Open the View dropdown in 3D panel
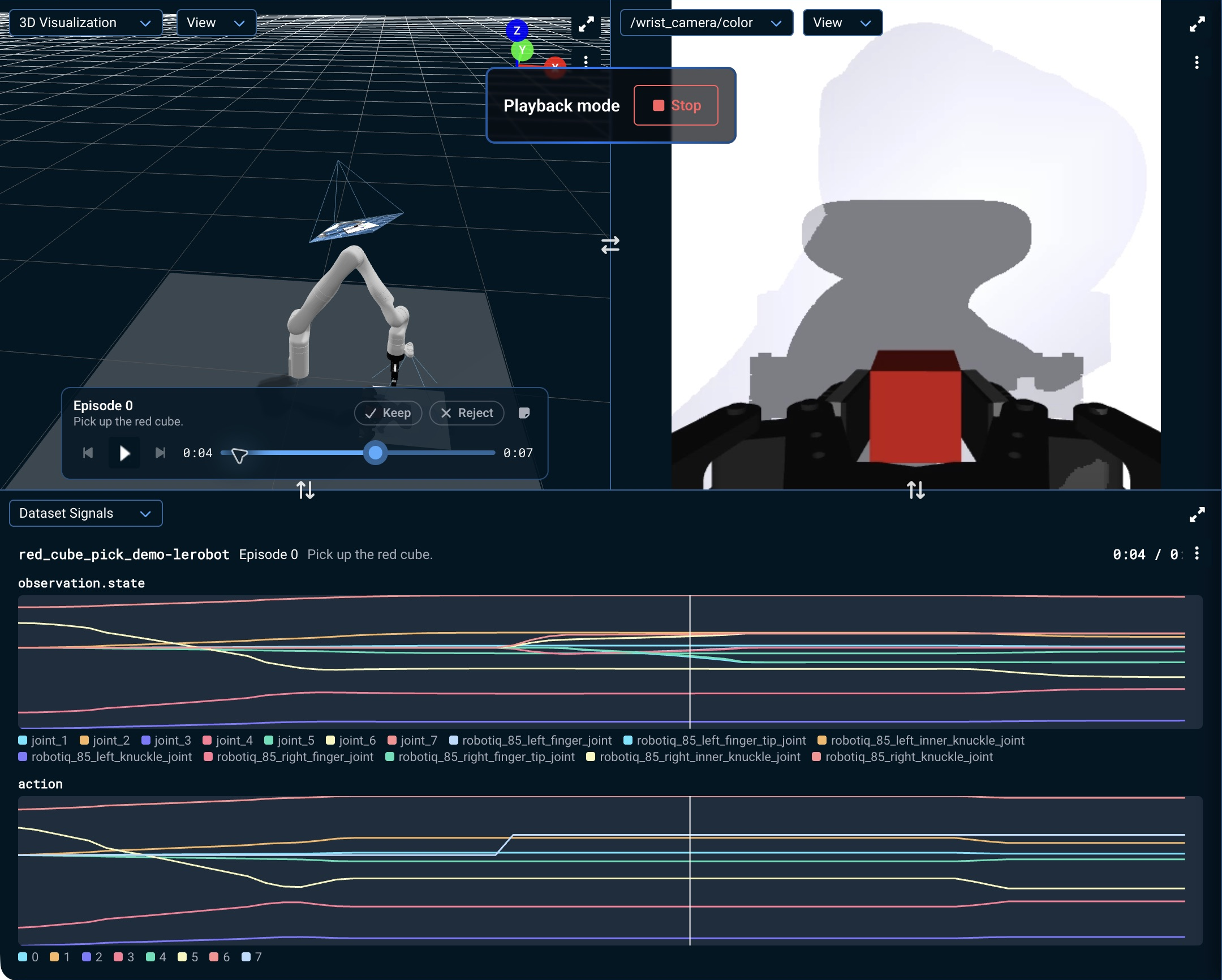 pyautogui.click(x=216, y=23)
